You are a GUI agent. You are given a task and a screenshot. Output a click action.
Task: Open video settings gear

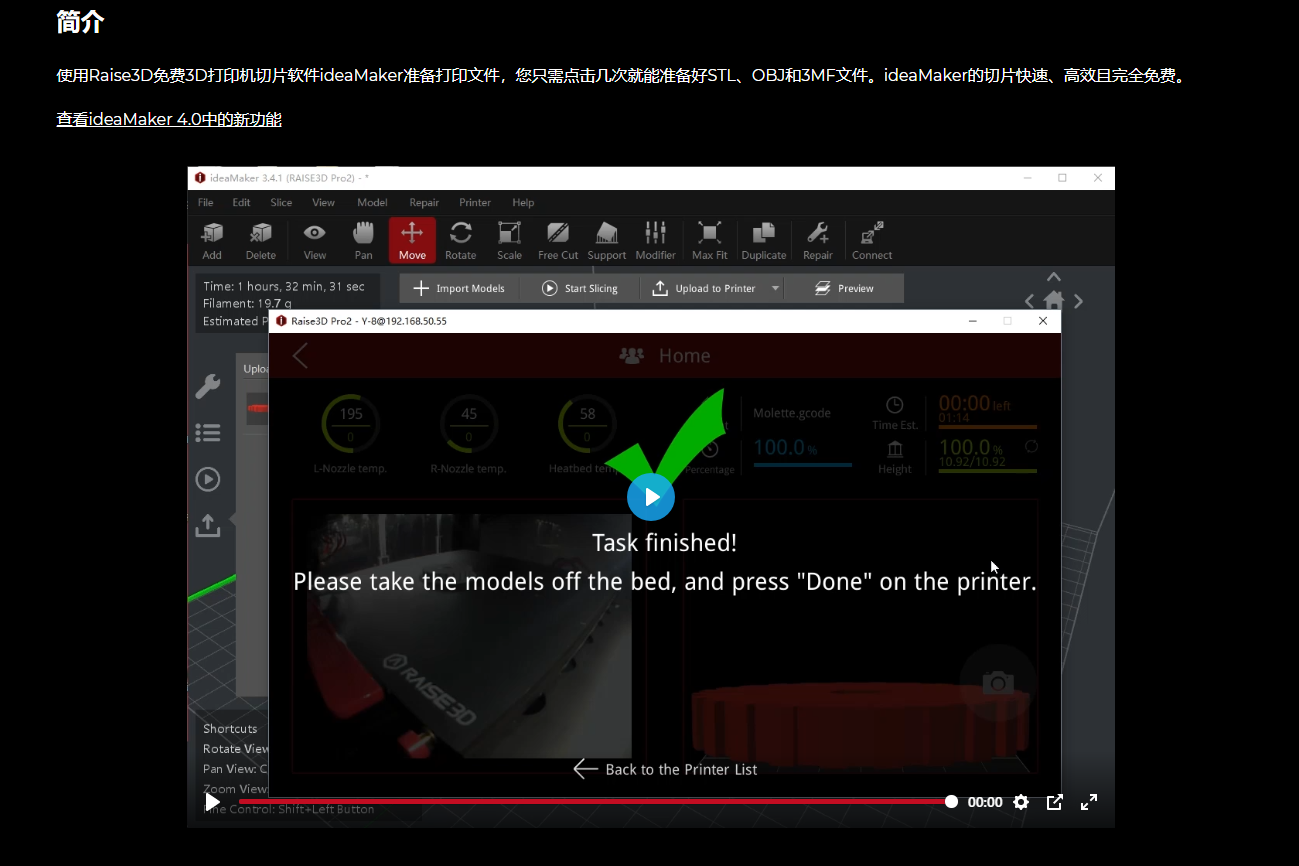(1021, 802)
